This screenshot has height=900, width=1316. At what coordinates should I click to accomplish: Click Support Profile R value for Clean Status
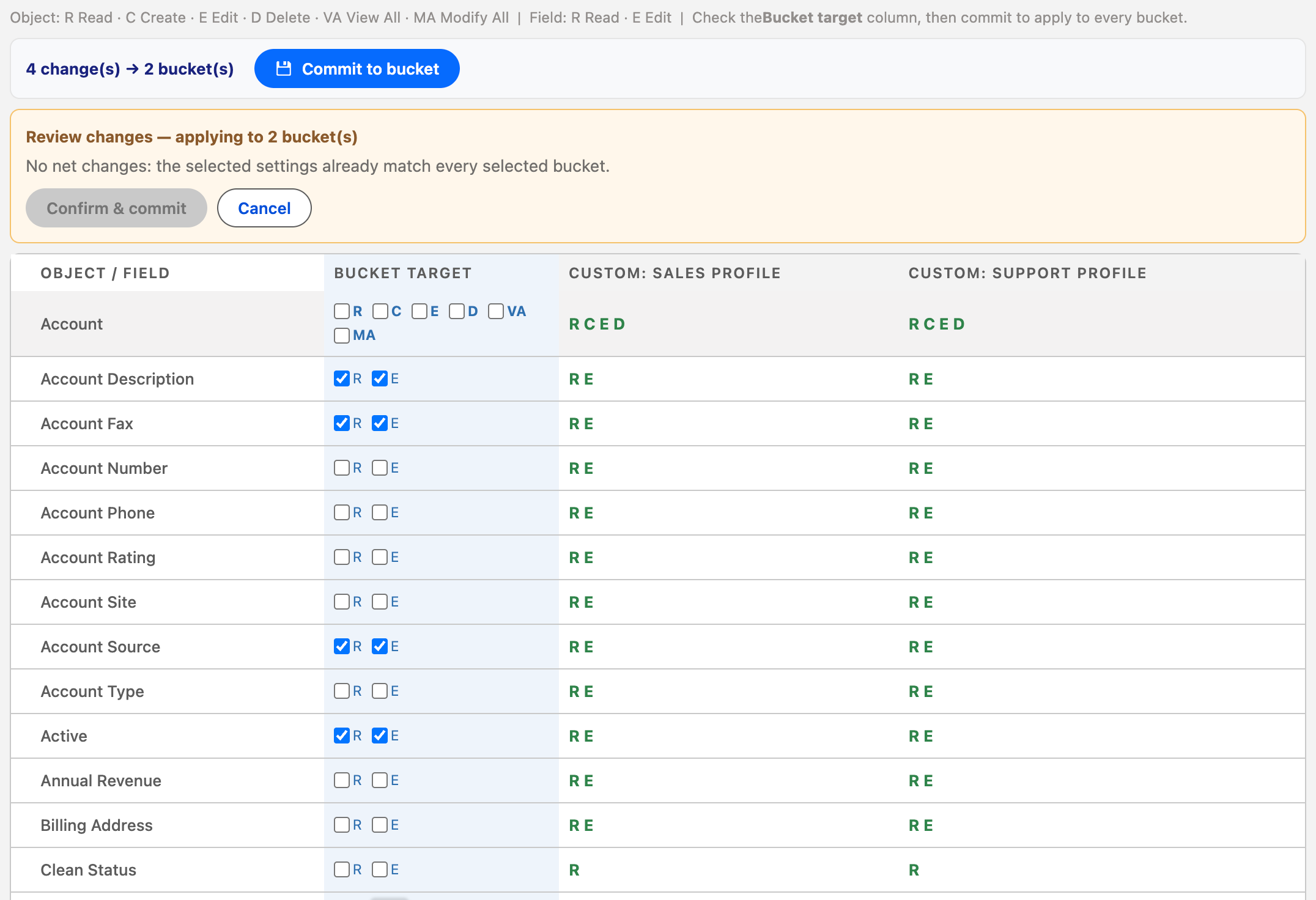tap(914, 870)
